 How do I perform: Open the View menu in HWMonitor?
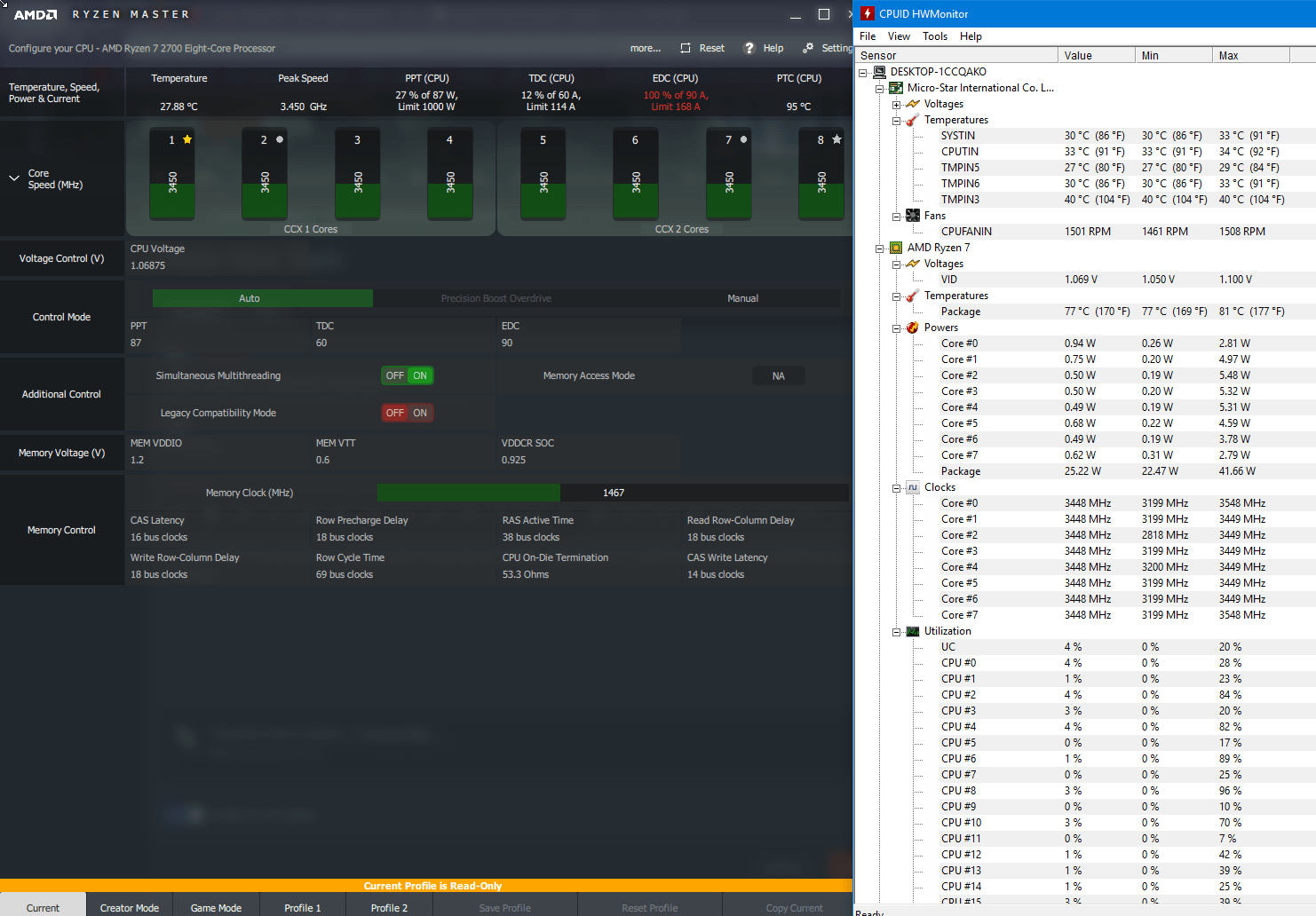tap(899, 36)
